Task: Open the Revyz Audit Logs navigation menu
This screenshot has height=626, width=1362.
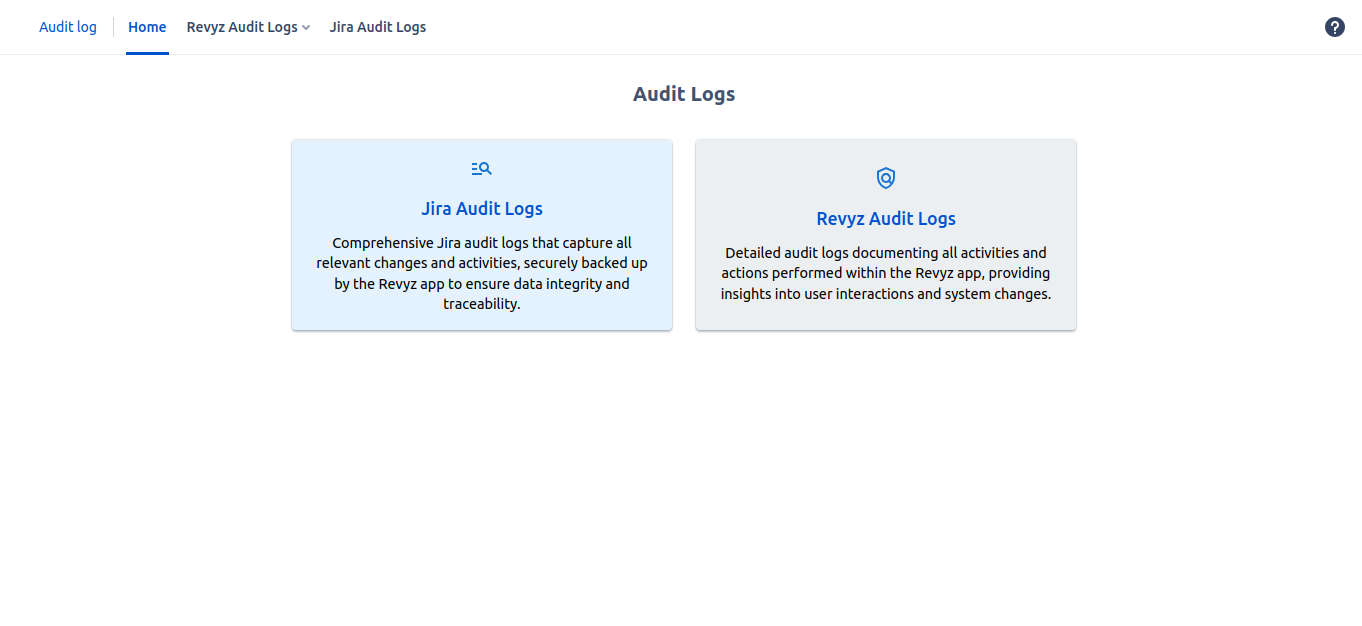Action: coord(242,27)
